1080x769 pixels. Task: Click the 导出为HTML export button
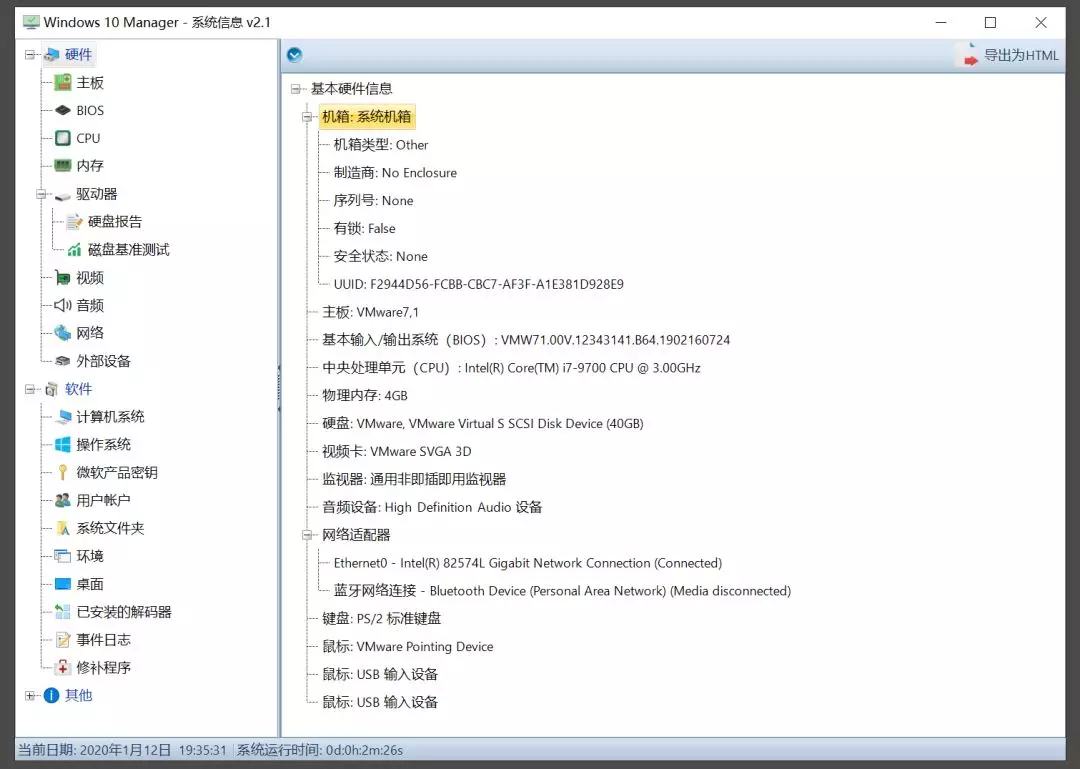tap(1008, 55)
